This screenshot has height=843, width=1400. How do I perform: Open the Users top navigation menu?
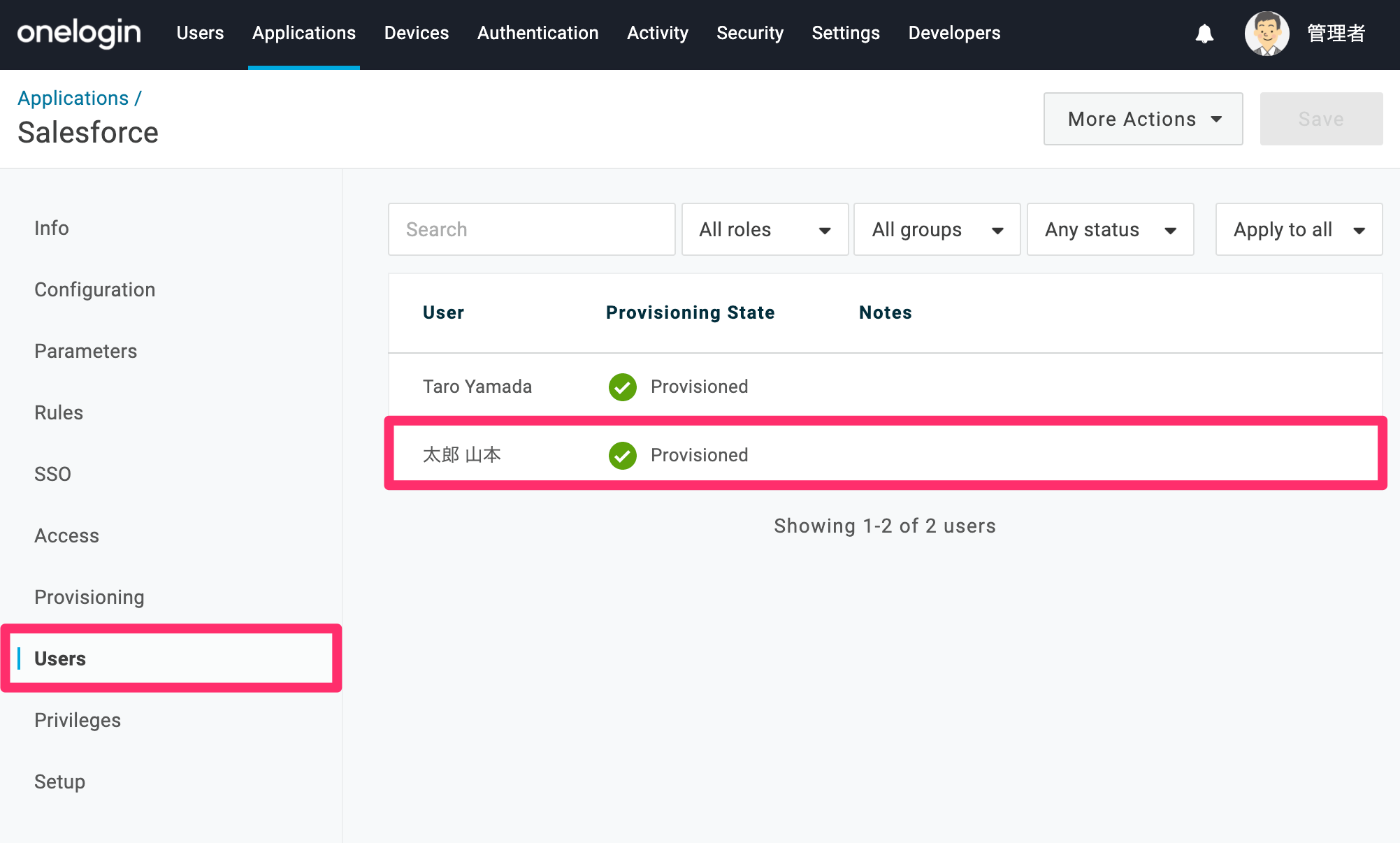(x=200, y=33)
